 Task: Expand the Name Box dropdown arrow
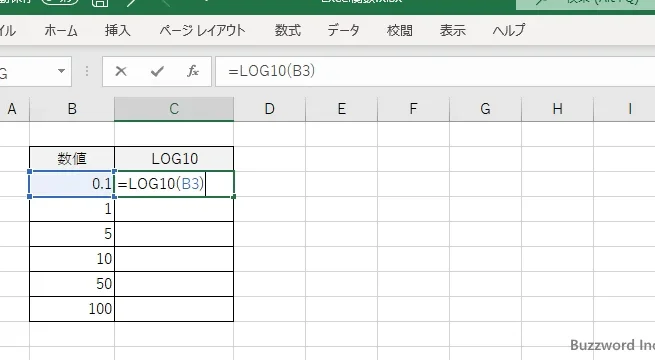pos(61,71)
